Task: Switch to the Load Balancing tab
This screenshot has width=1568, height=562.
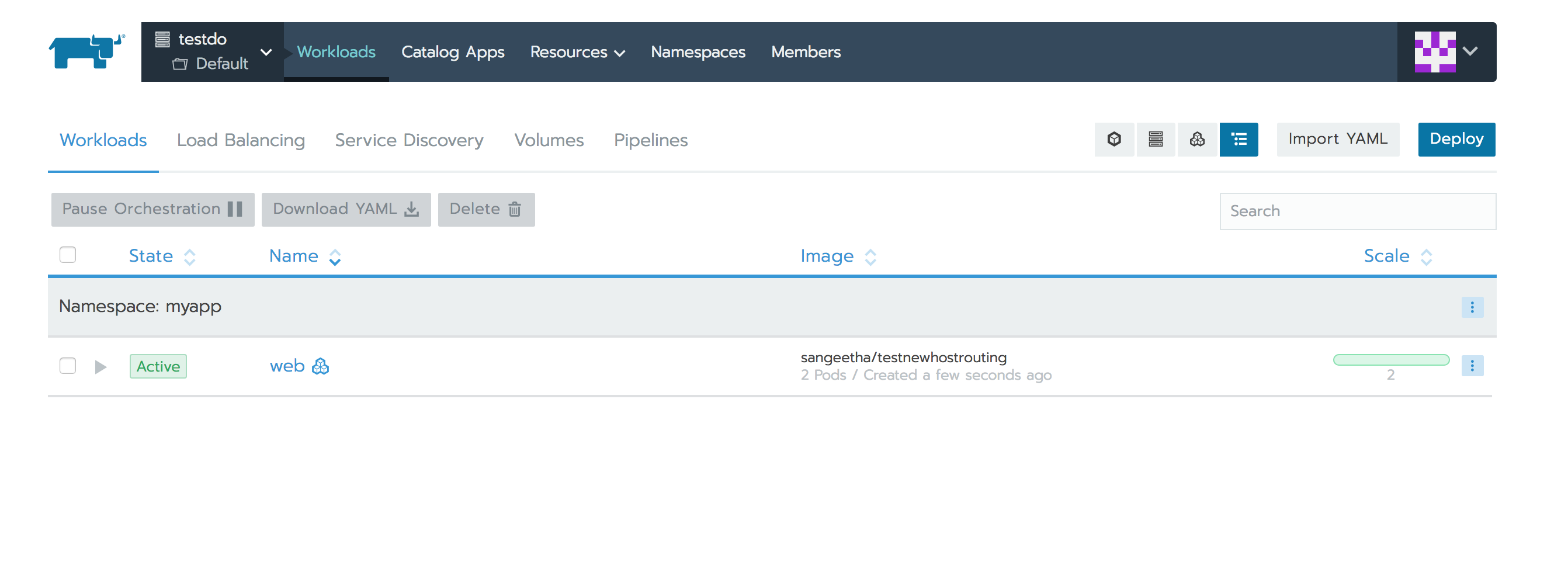Action: [x=241, y=140]
